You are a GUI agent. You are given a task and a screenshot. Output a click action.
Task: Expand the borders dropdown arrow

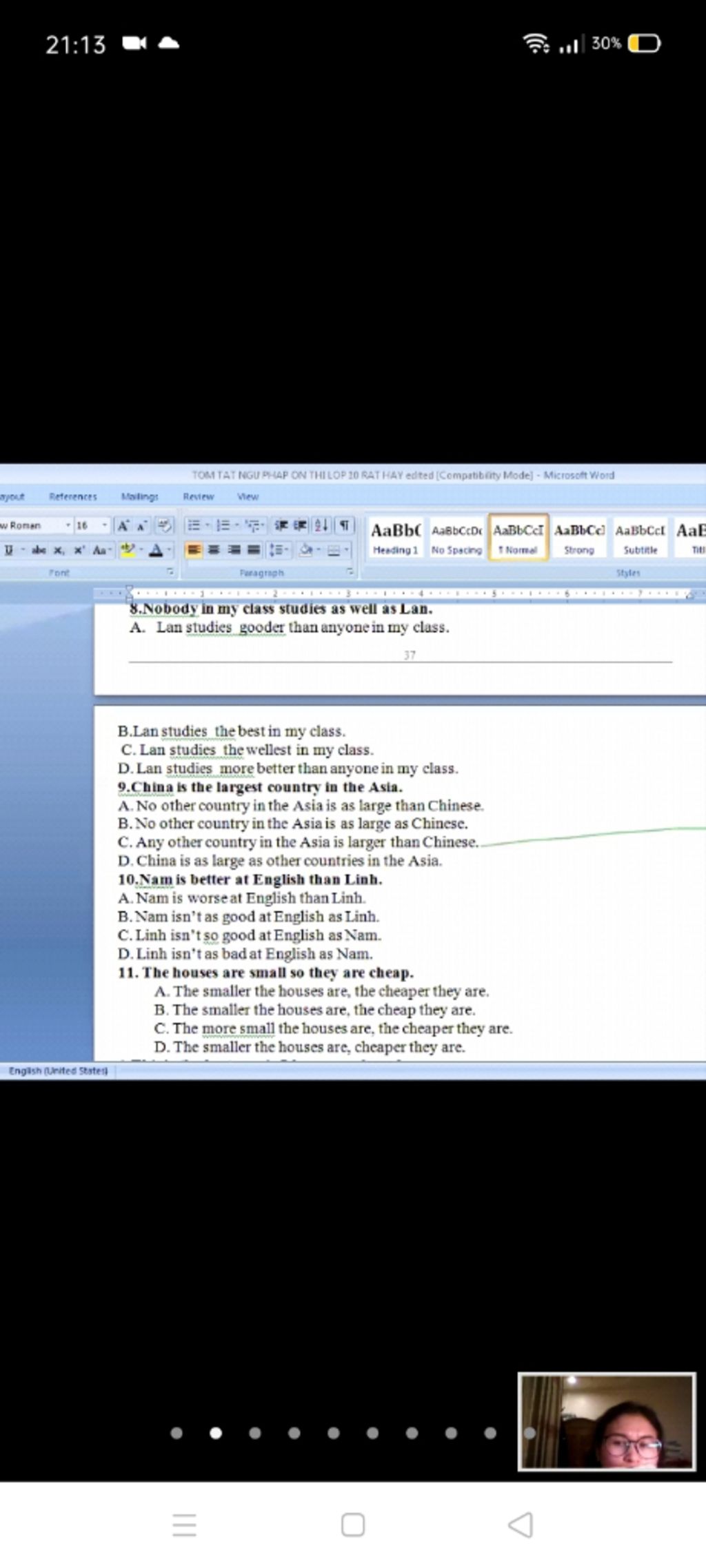tap(347, 550)
